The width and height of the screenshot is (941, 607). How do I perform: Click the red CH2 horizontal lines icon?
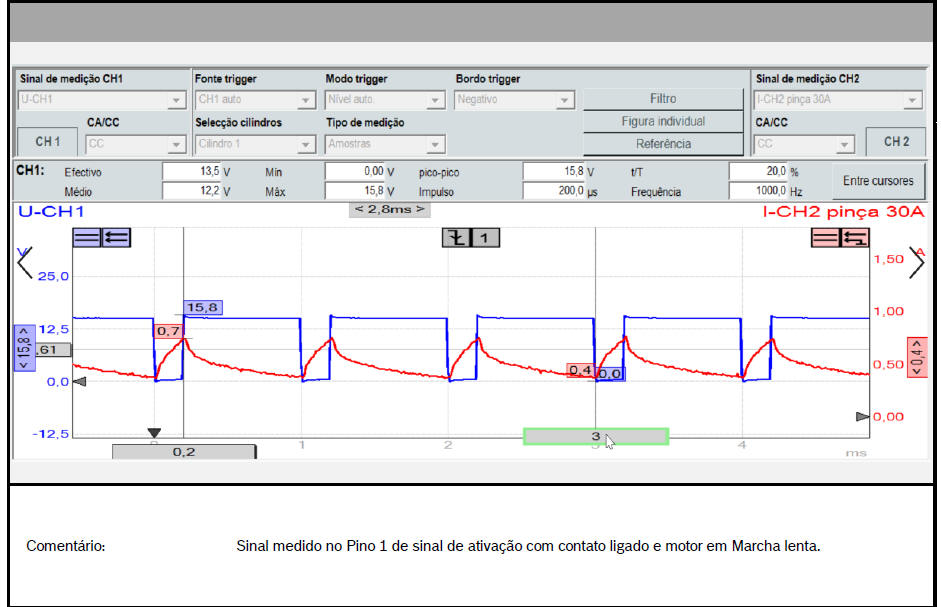(825, 237)
